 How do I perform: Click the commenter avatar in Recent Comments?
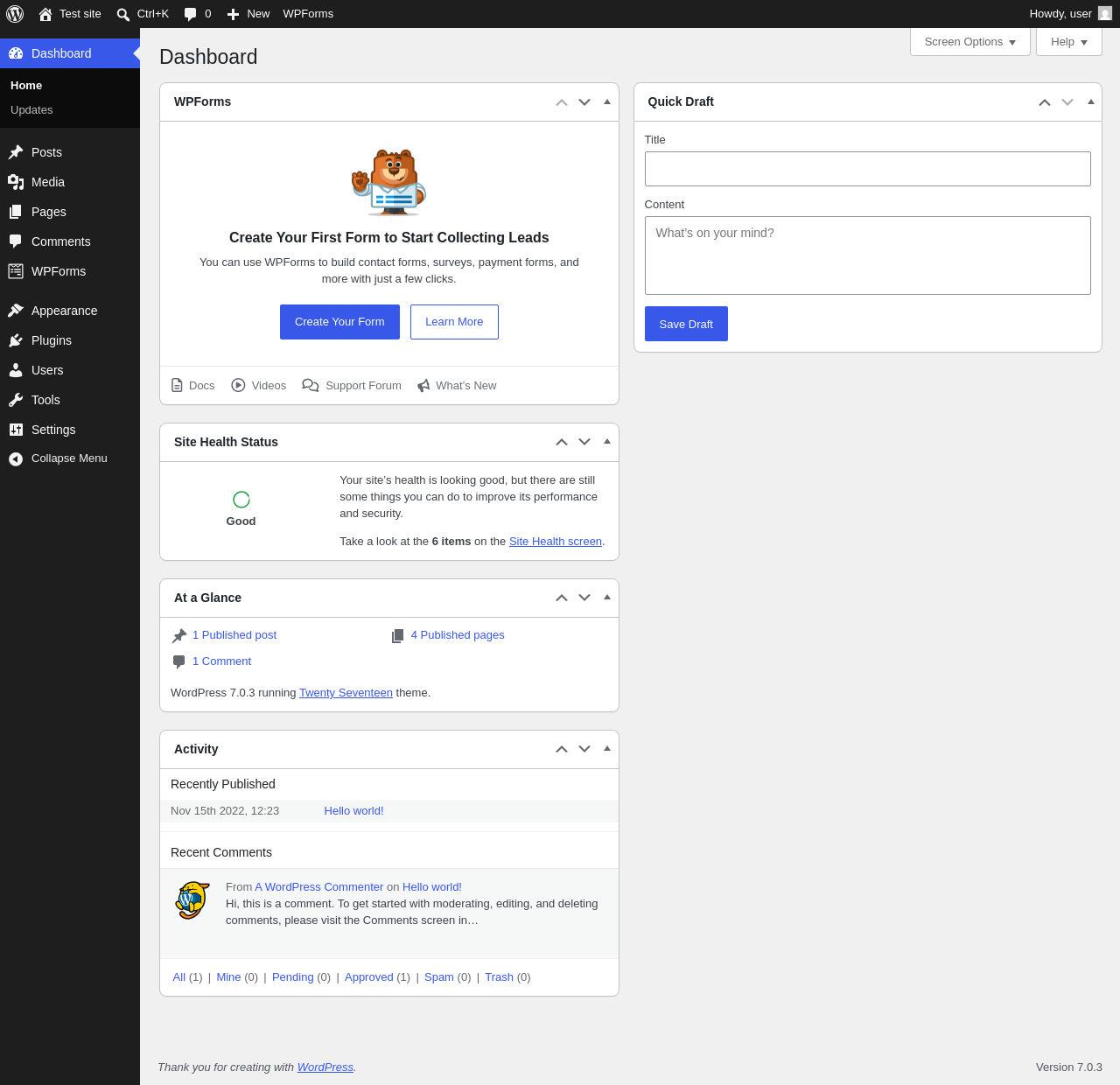click(192, 900)
